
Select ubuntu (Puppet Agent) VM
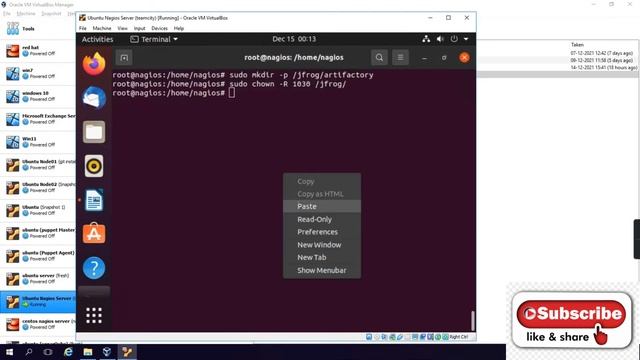point(38,256)
